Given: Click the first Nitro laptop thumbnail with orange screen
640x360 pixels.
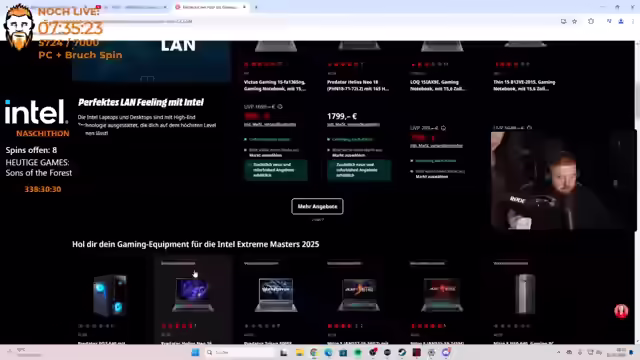Looking at the screenshot, I should [x=359, y=295].
